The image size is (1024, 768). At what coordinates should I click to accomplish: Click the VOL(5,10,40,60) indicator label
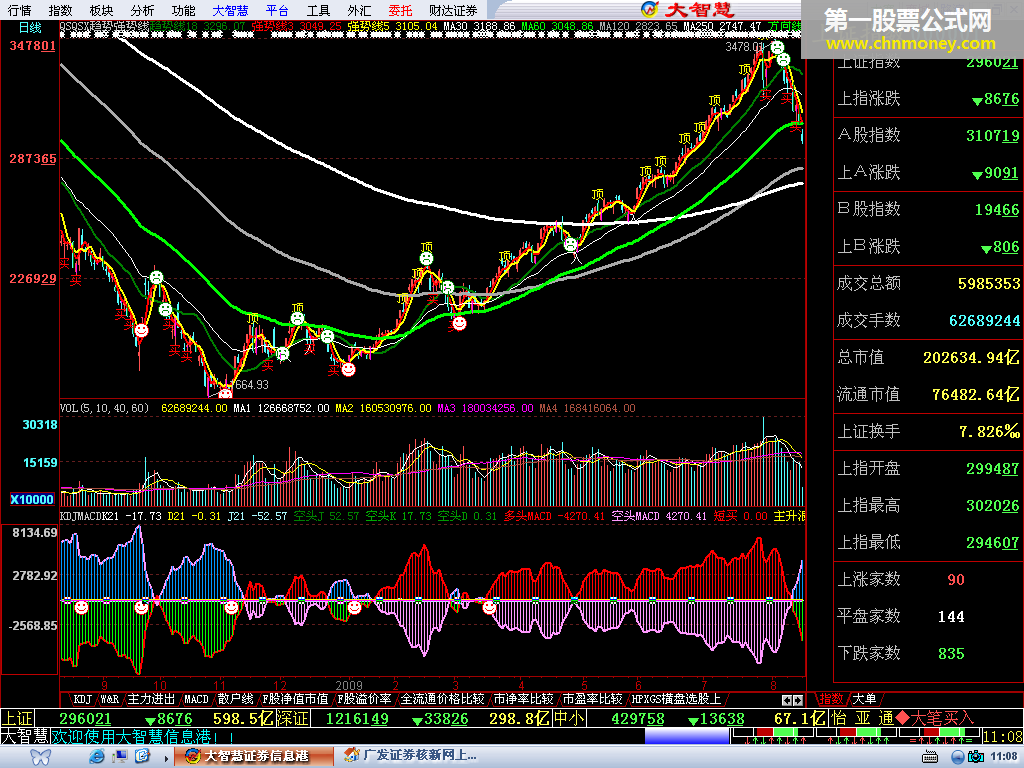coord(104,408)
